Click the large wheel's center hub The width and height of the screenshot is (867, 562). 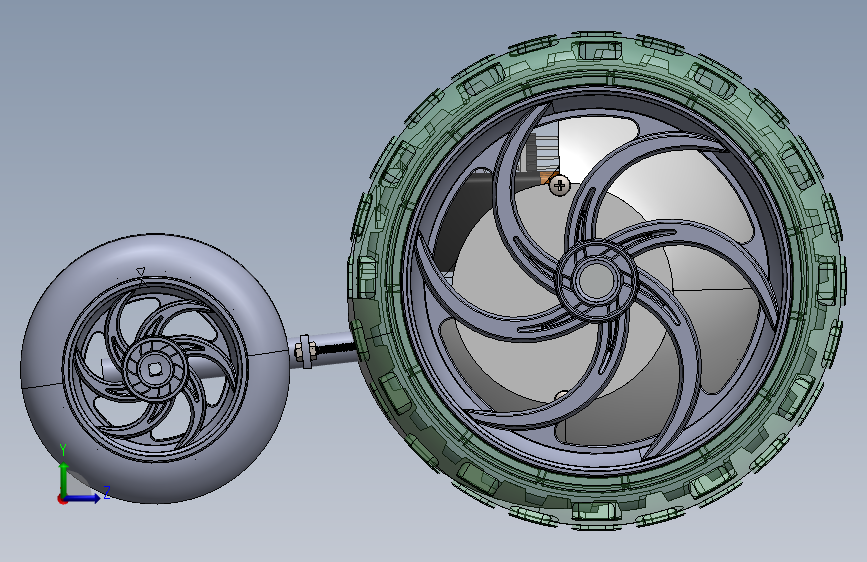(x=596, y=279)
